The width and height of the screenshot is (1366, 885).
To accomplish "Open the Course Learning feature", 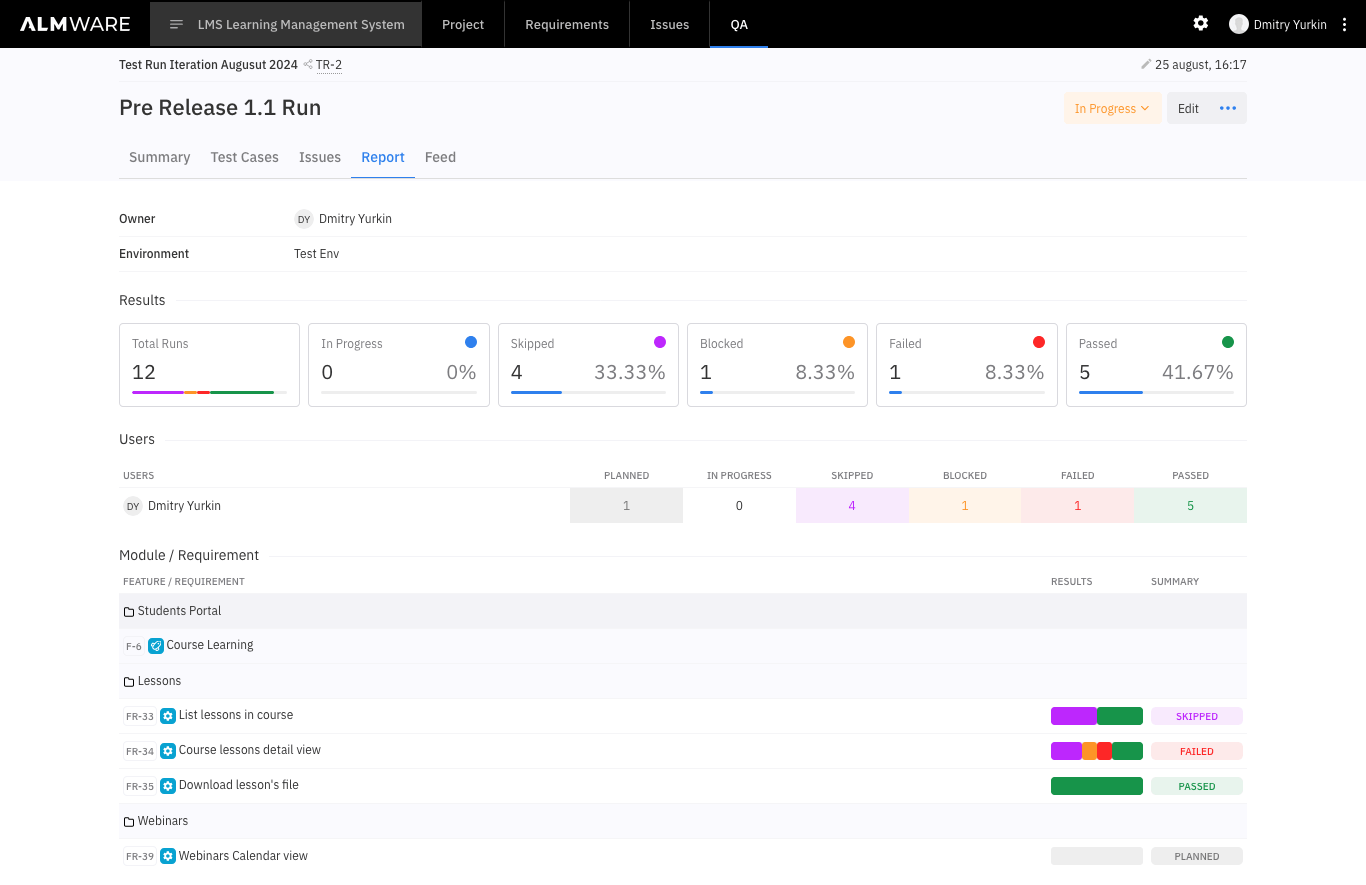I will pos(210,645).
